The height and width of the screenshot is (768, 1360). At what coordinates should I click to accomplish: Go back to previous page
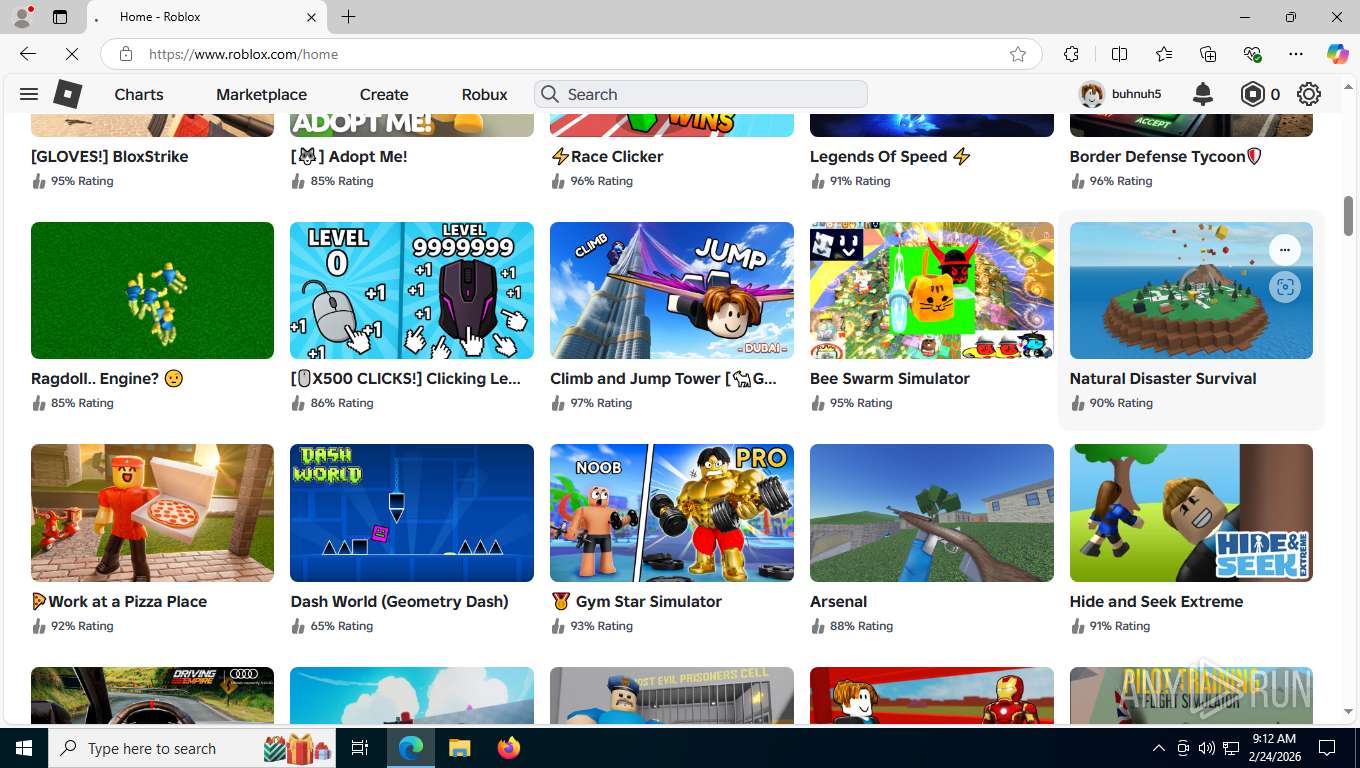28,54
